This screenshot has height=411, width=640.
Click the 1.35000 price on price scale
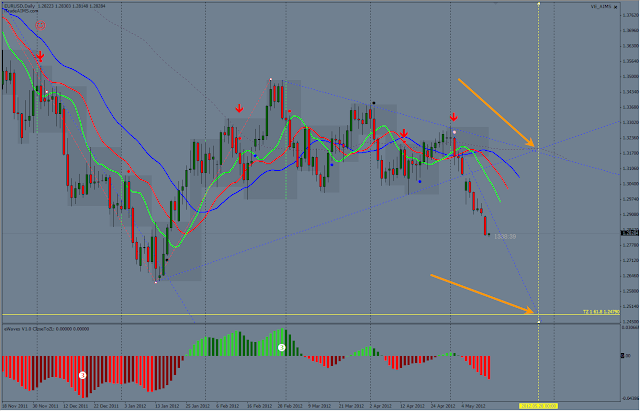pos(630,76)
